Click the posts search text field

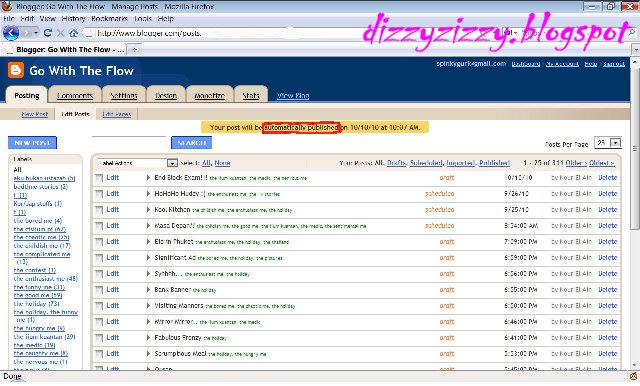pos(129,142)
